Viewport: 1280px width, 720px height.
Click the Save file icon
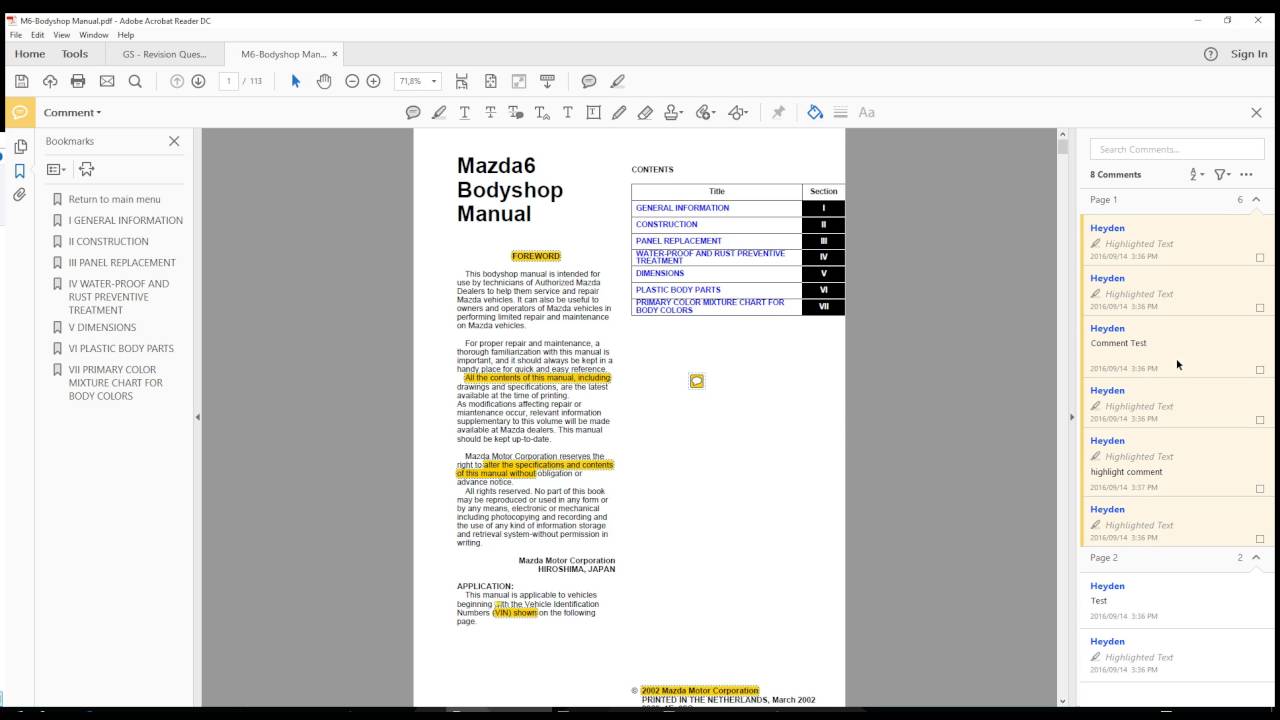point(22,81)
